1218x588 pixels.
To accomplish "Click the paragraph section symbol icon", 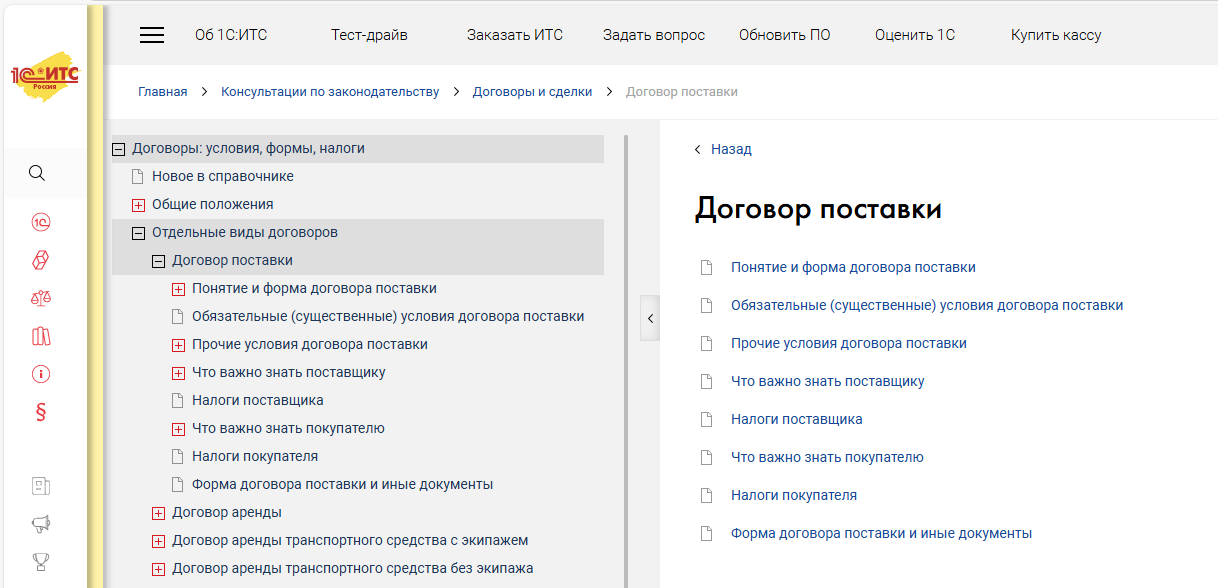I will [x=41, y=412].
